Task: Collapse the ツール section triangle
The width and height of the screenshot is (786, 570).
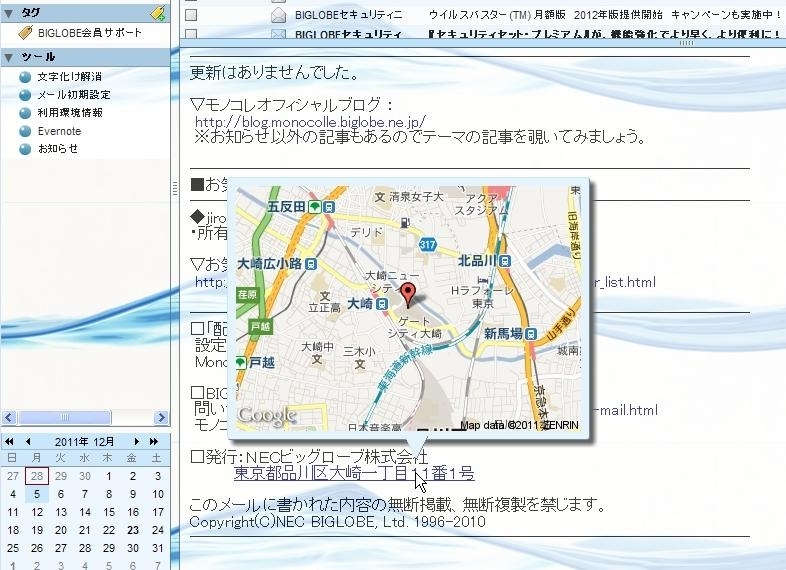Action: tap(9, 58)
